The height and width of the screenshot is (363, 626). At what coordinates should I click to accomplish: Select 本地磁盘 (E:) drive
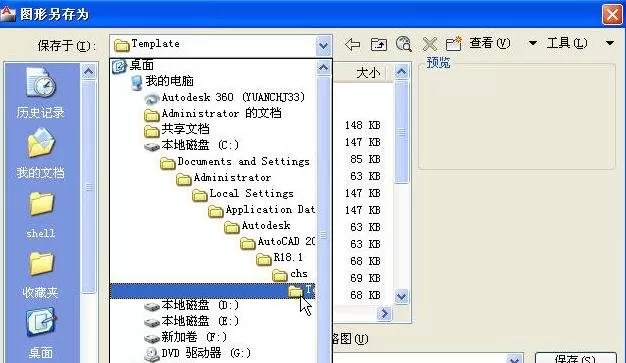192,322
